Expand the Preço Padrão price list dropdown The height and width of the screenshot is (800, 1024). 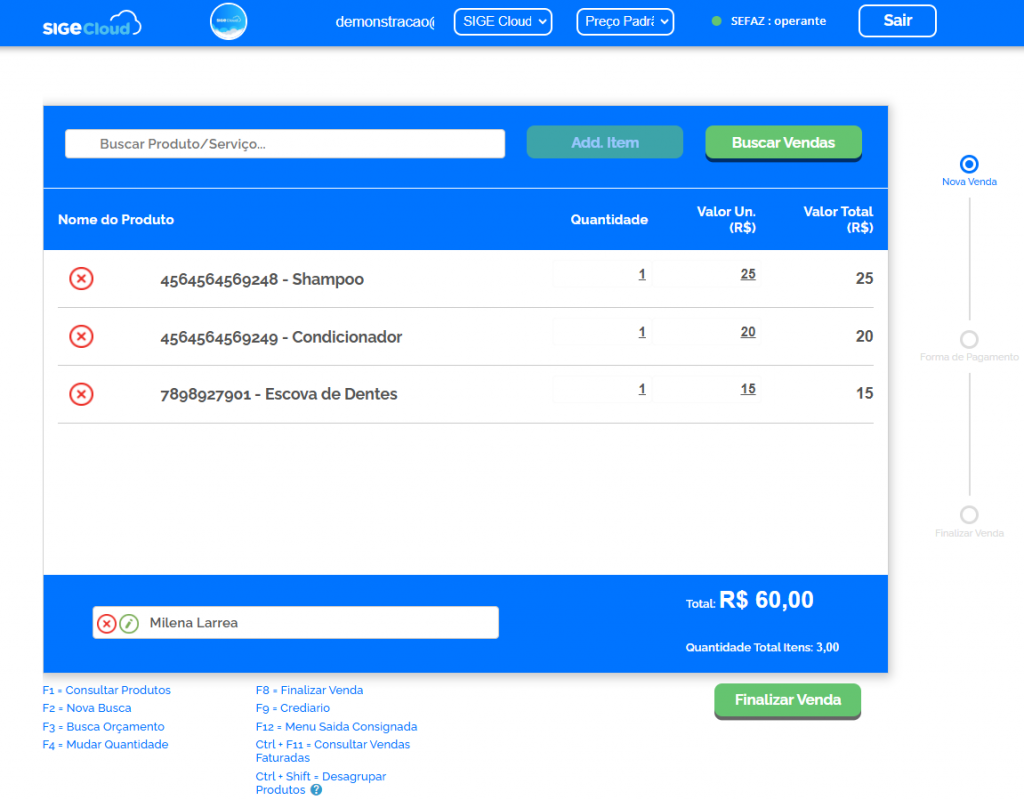pyautogui.click(x=625, y=22)
